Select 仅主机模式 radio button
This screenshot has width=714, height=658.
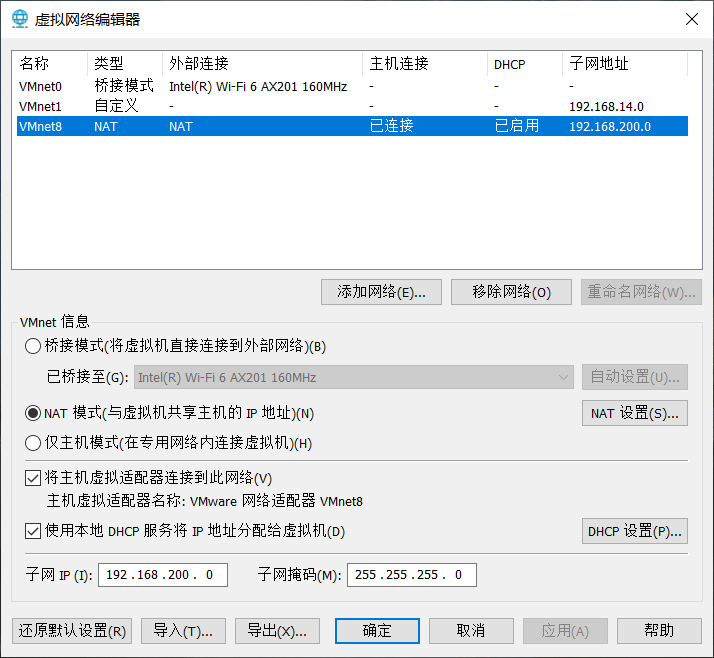33,443
